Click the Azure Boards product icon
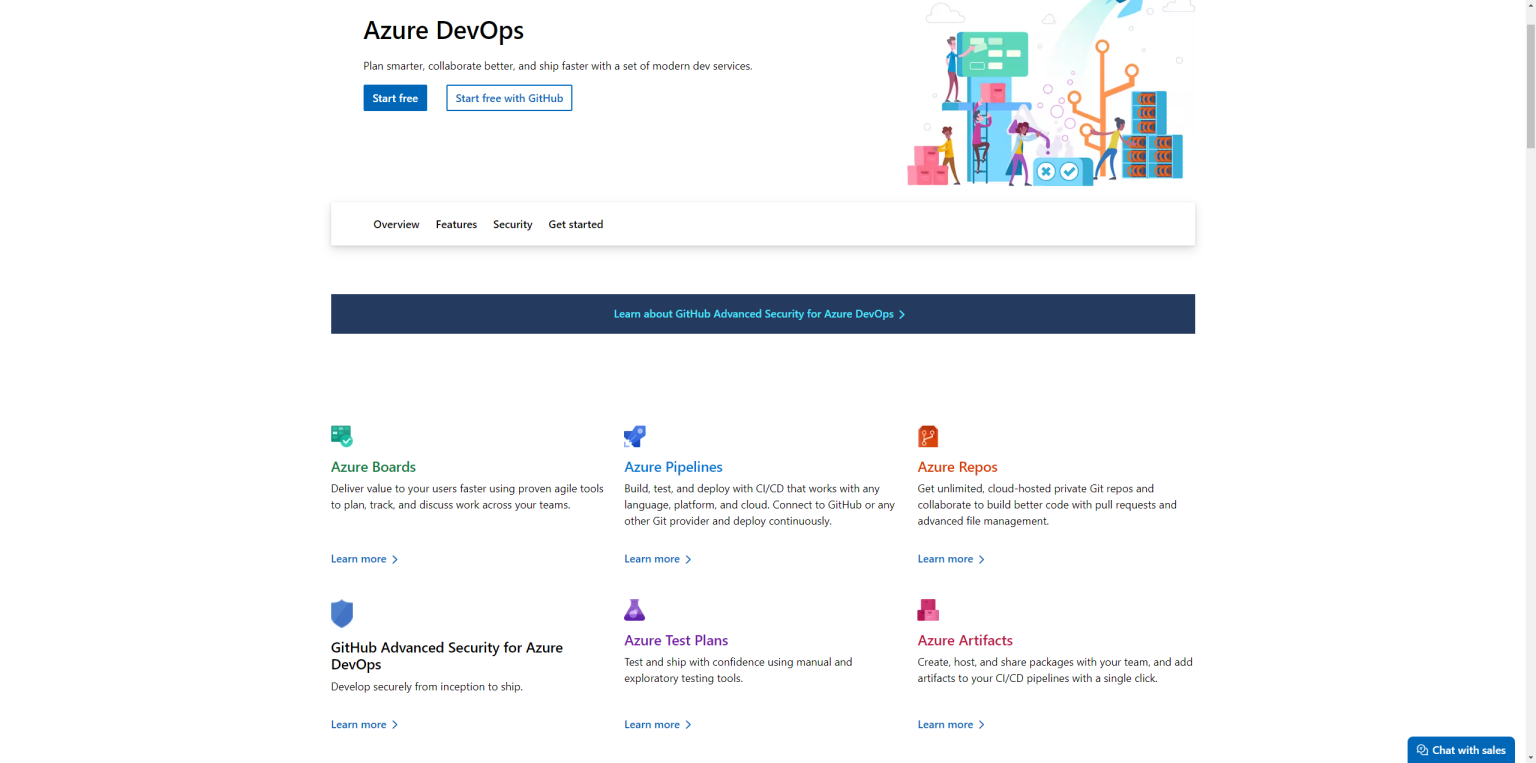This screenshot has width=1536, height=763. click(x=342, y=436)
